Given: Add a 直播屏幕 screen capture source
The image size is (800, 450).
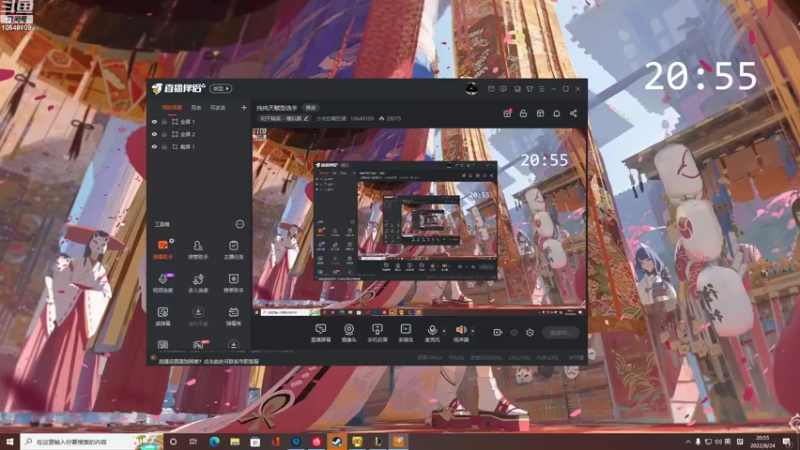Looking at the screenshot, I should (320, 333).
